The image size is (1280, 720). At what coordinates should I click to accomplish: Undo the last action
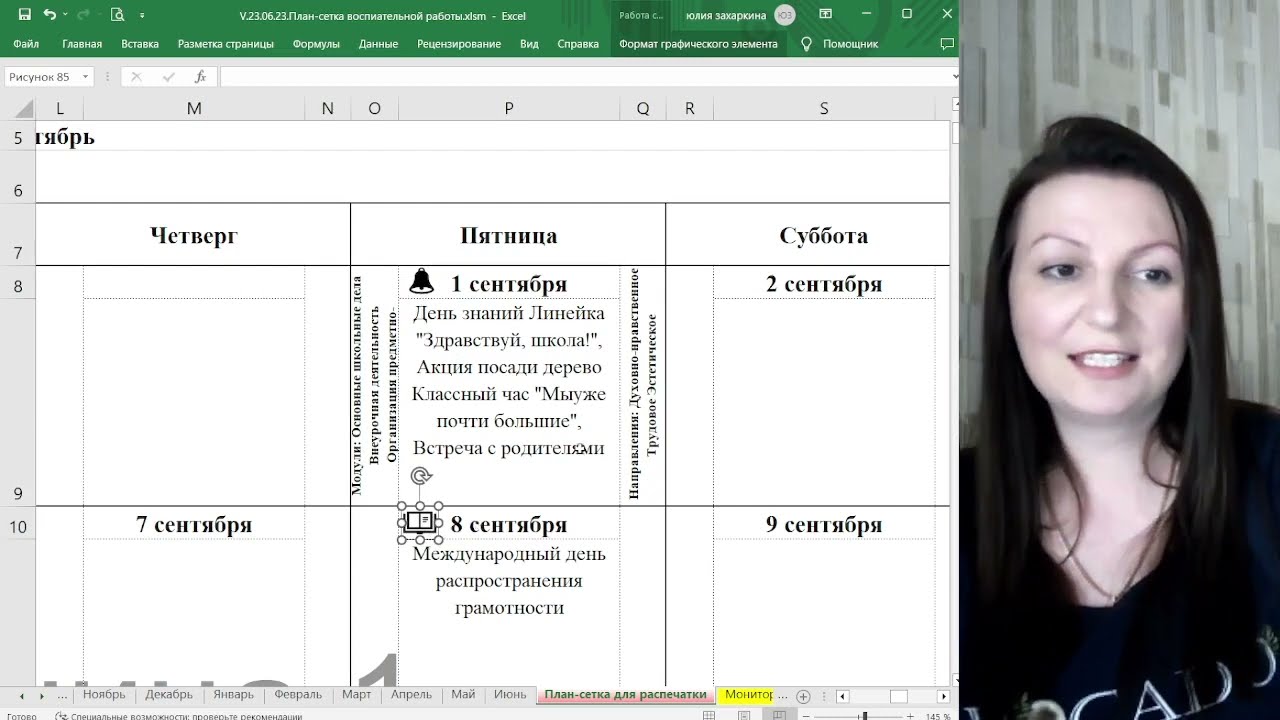(x=49, y=15)
